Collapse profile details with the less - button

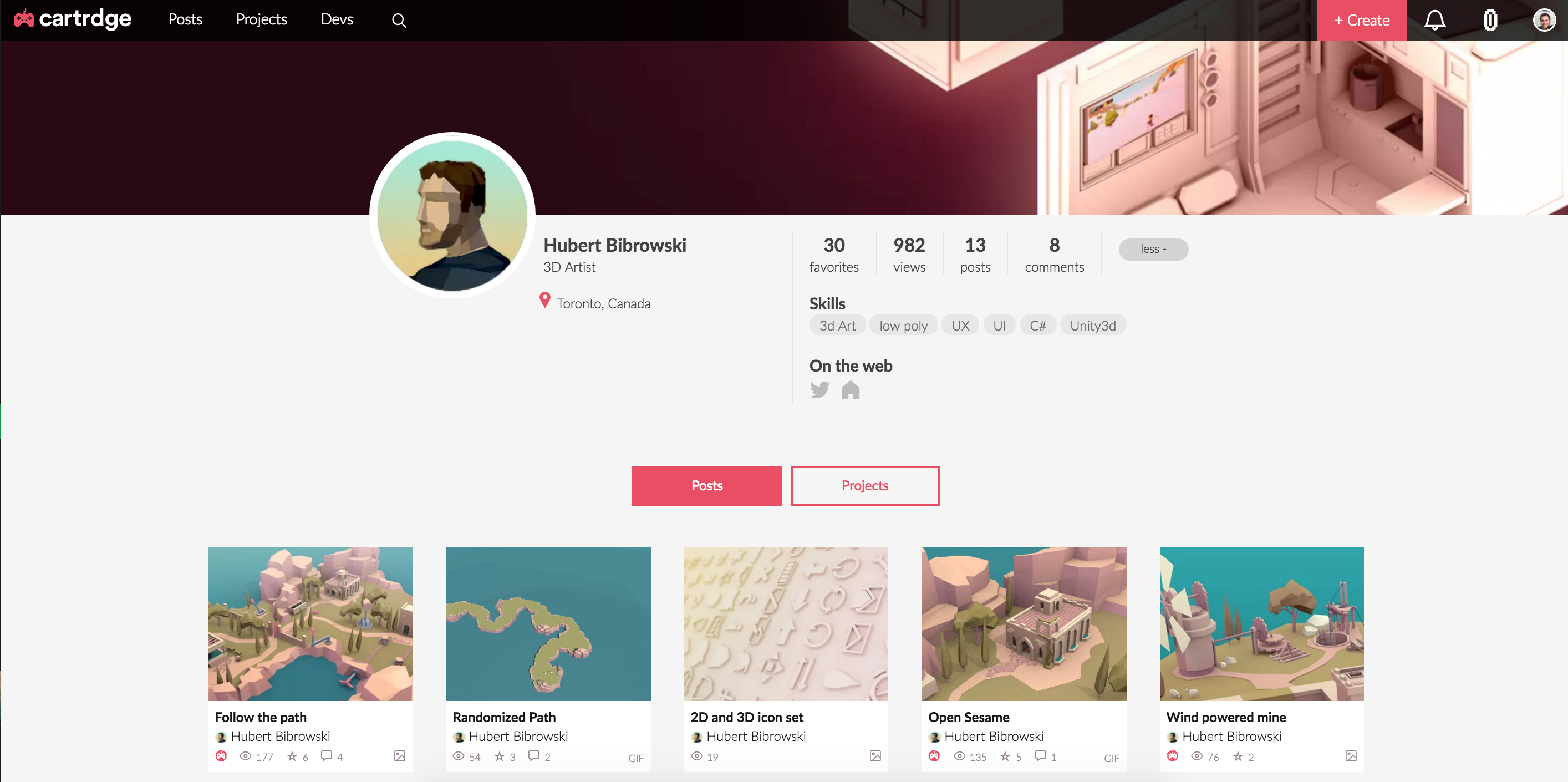[x=1153, y=249]
